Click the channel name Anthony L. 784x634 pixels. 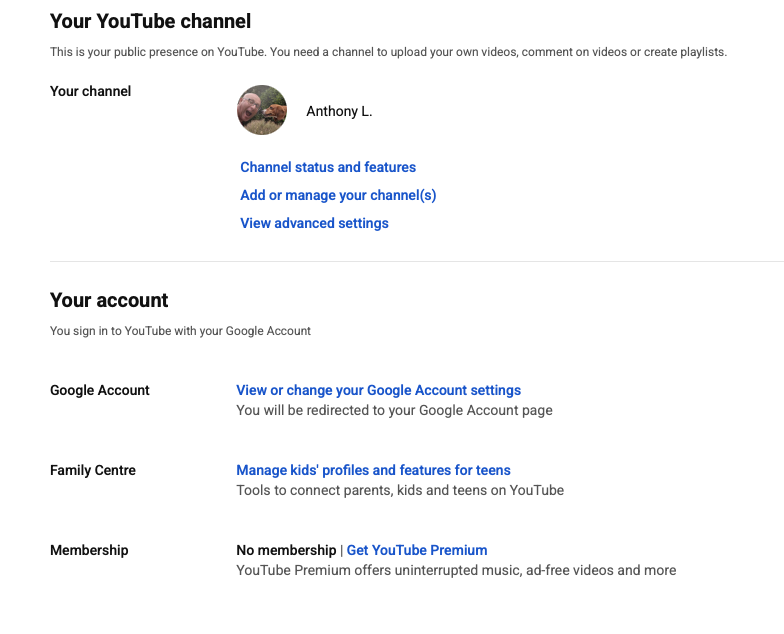click(x=339, y=111)
